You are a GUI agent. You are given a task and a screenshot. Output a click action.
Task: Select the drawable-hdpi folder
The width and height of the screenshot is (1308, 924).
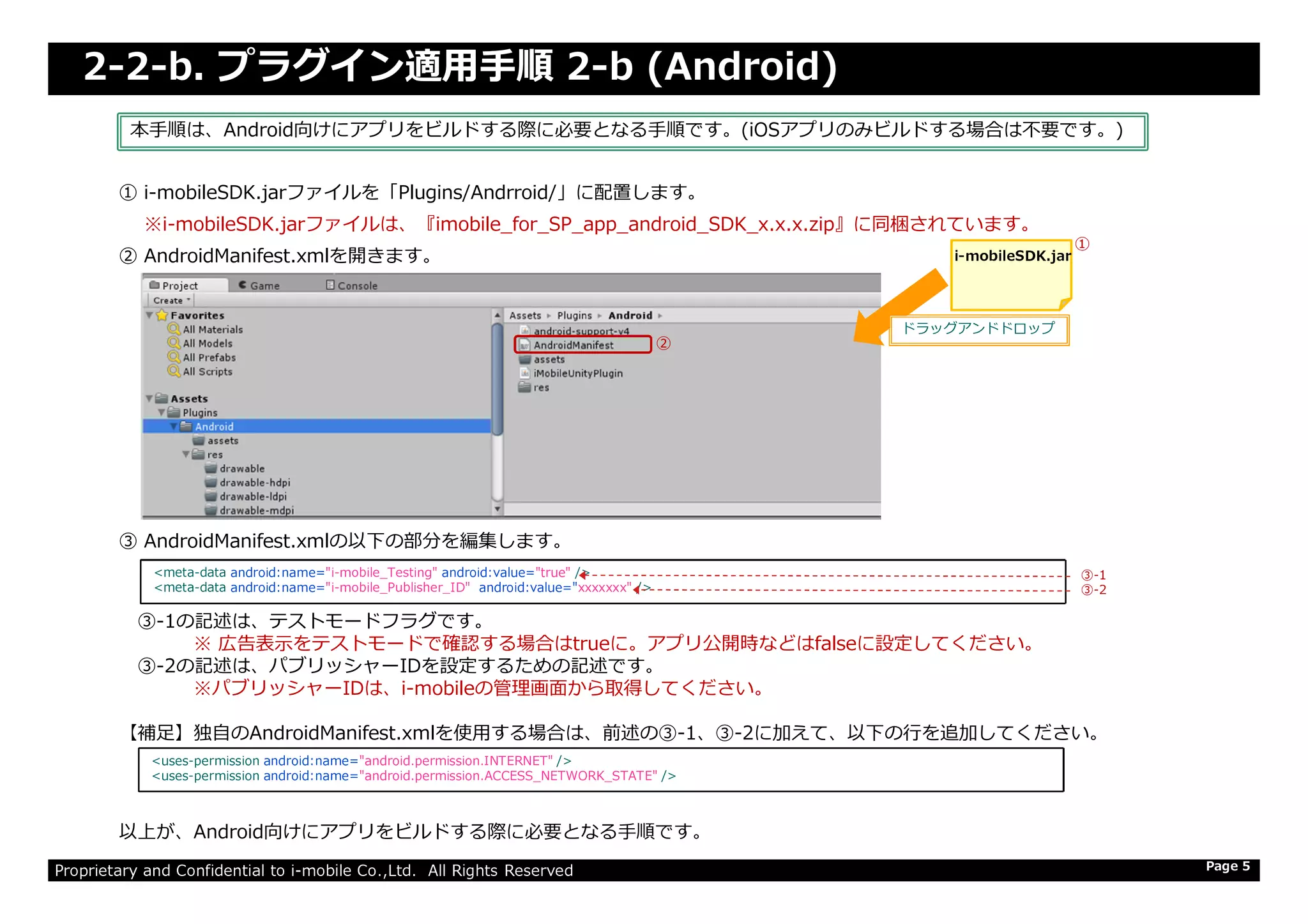click(255, 483)
